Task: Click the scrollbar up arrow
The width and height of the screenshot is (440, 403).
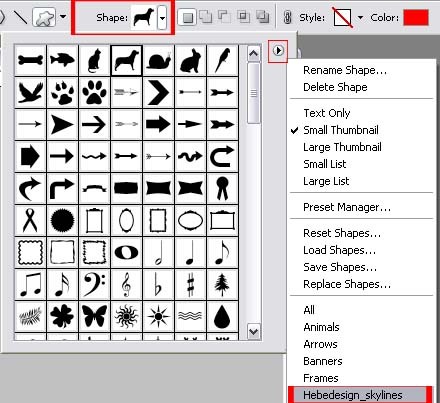Action: 254,53
